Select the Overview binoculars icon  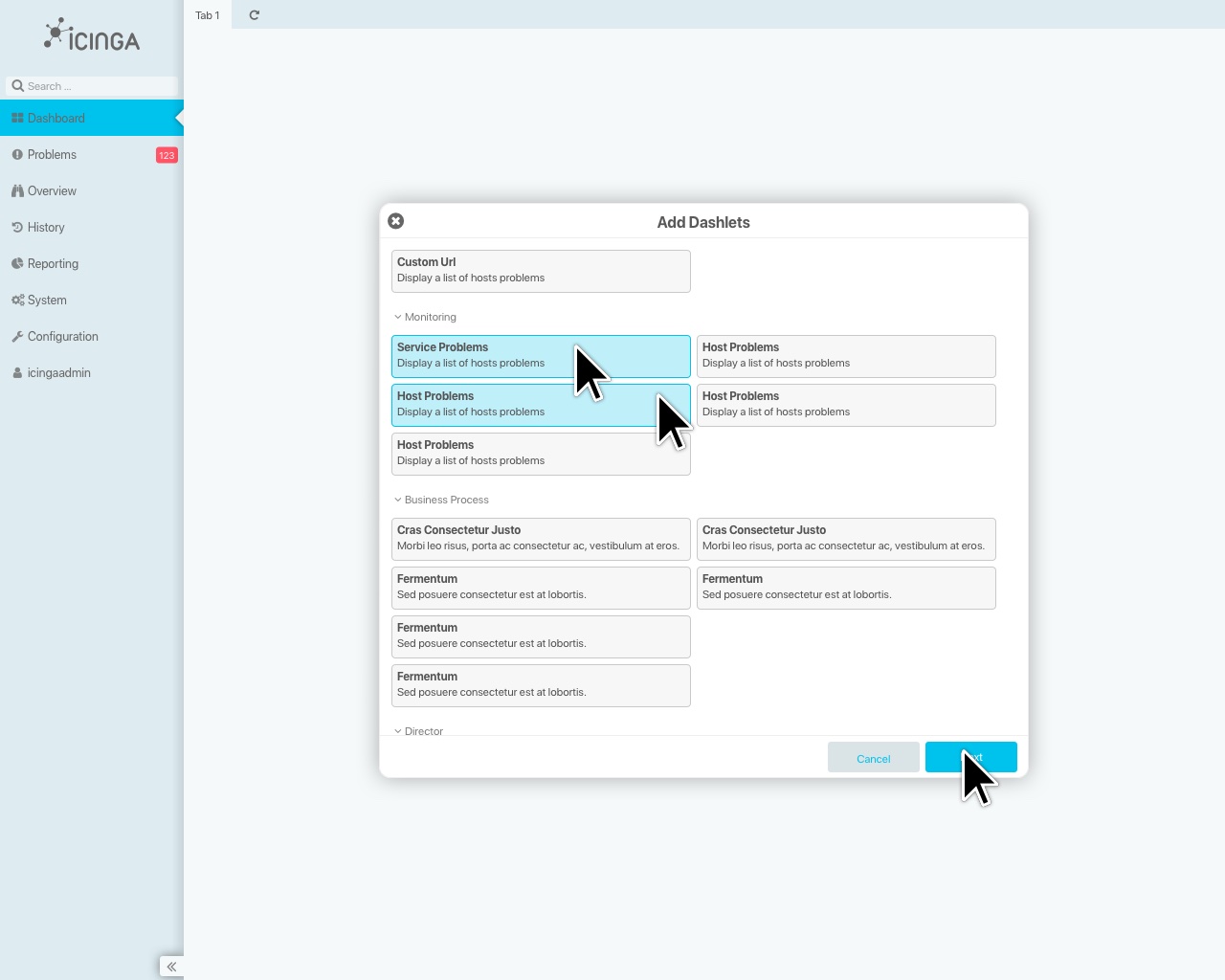tap(19, 190)
